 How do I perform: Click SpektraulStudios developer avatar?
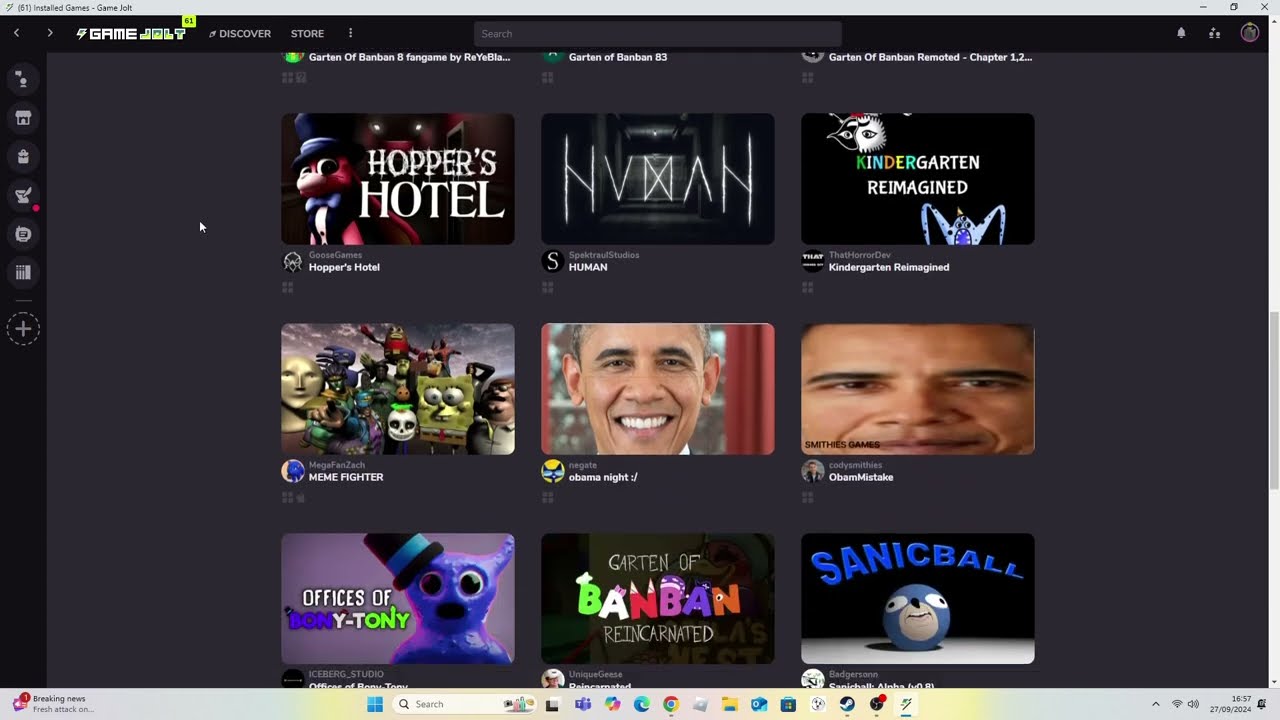coord(553,262)
